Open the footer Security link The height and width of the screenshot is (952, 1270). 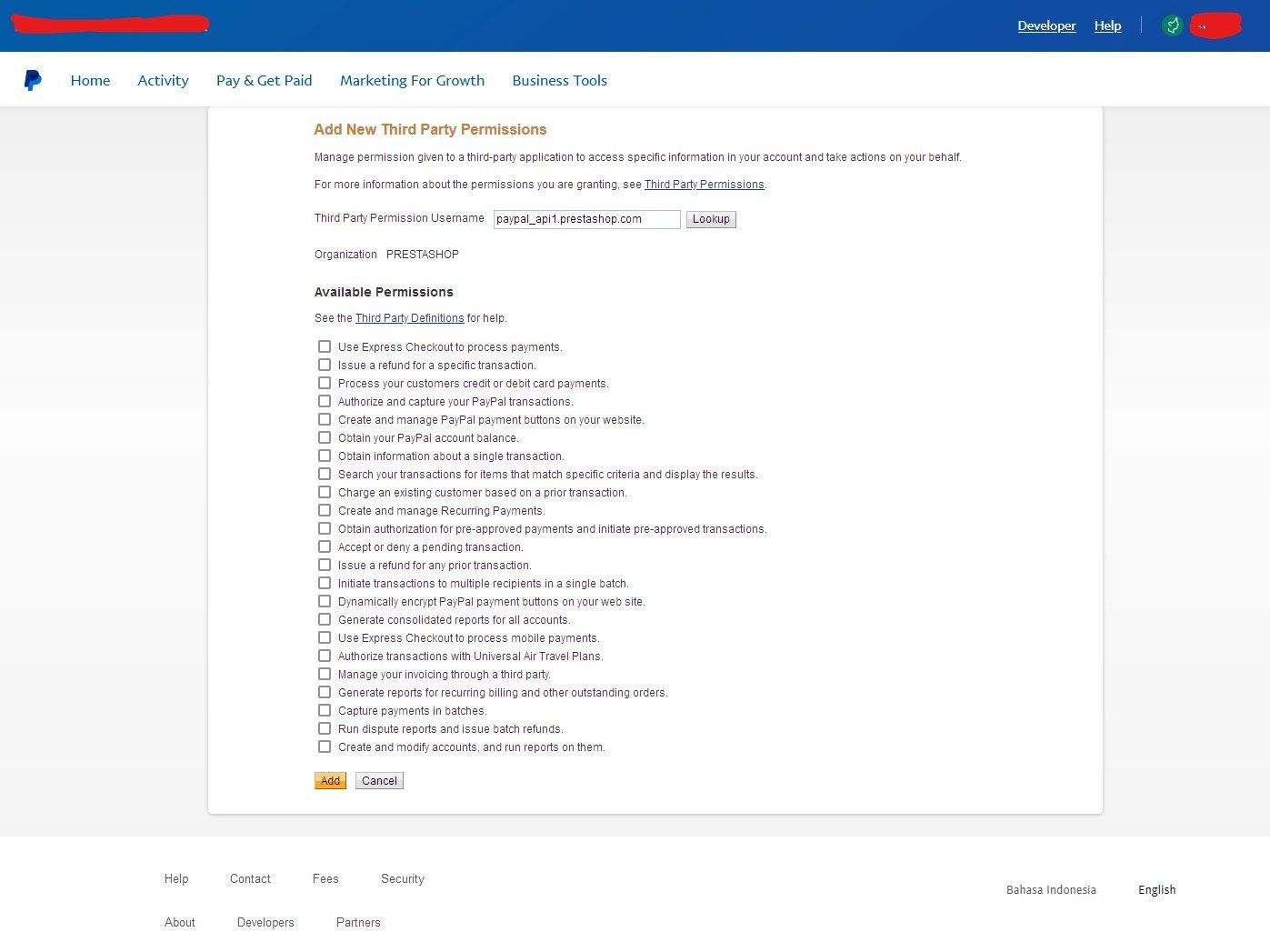(403, 879)
